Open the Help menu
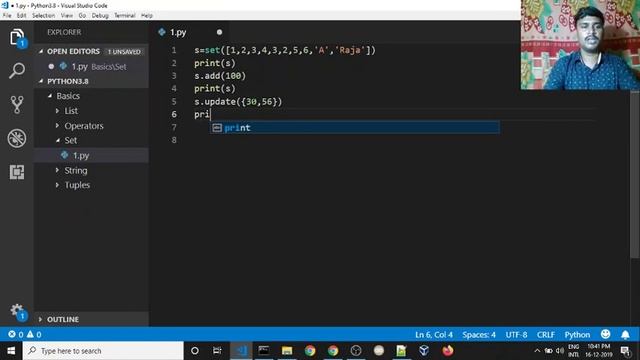Image resolution: width=640 pixels, height=360 pixels. (x=147, y=16)
